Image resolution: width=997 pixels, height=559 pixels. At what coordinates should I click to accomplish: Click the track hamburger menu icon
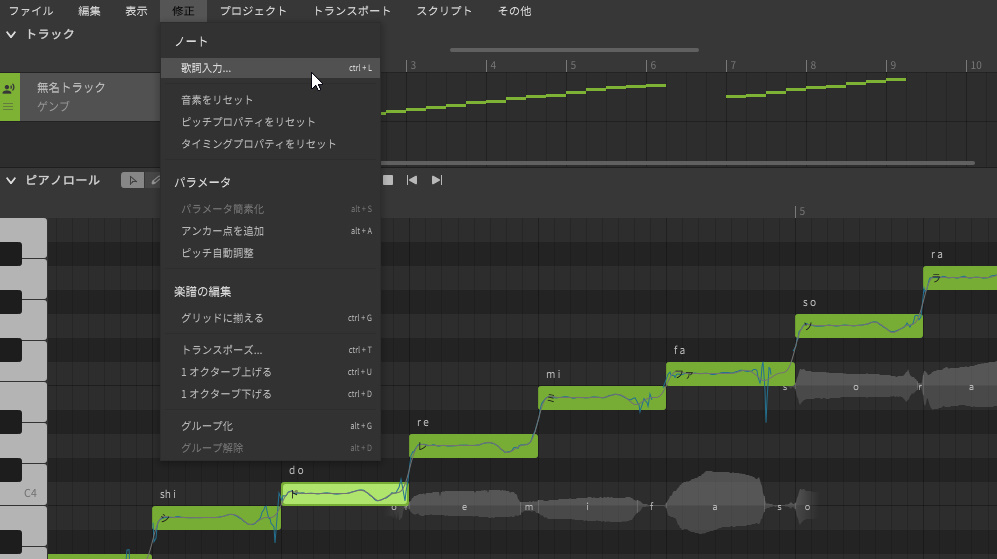click(8, 107)
